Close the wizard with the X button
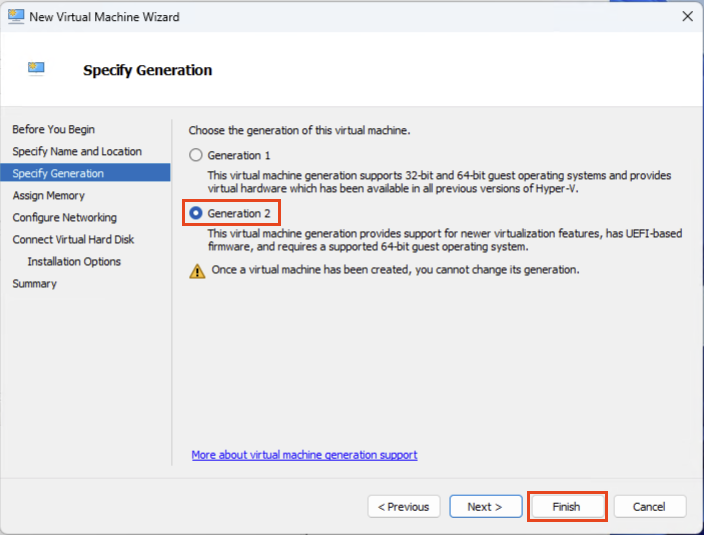This screenshot has width=704, height=535. [687, 17]
